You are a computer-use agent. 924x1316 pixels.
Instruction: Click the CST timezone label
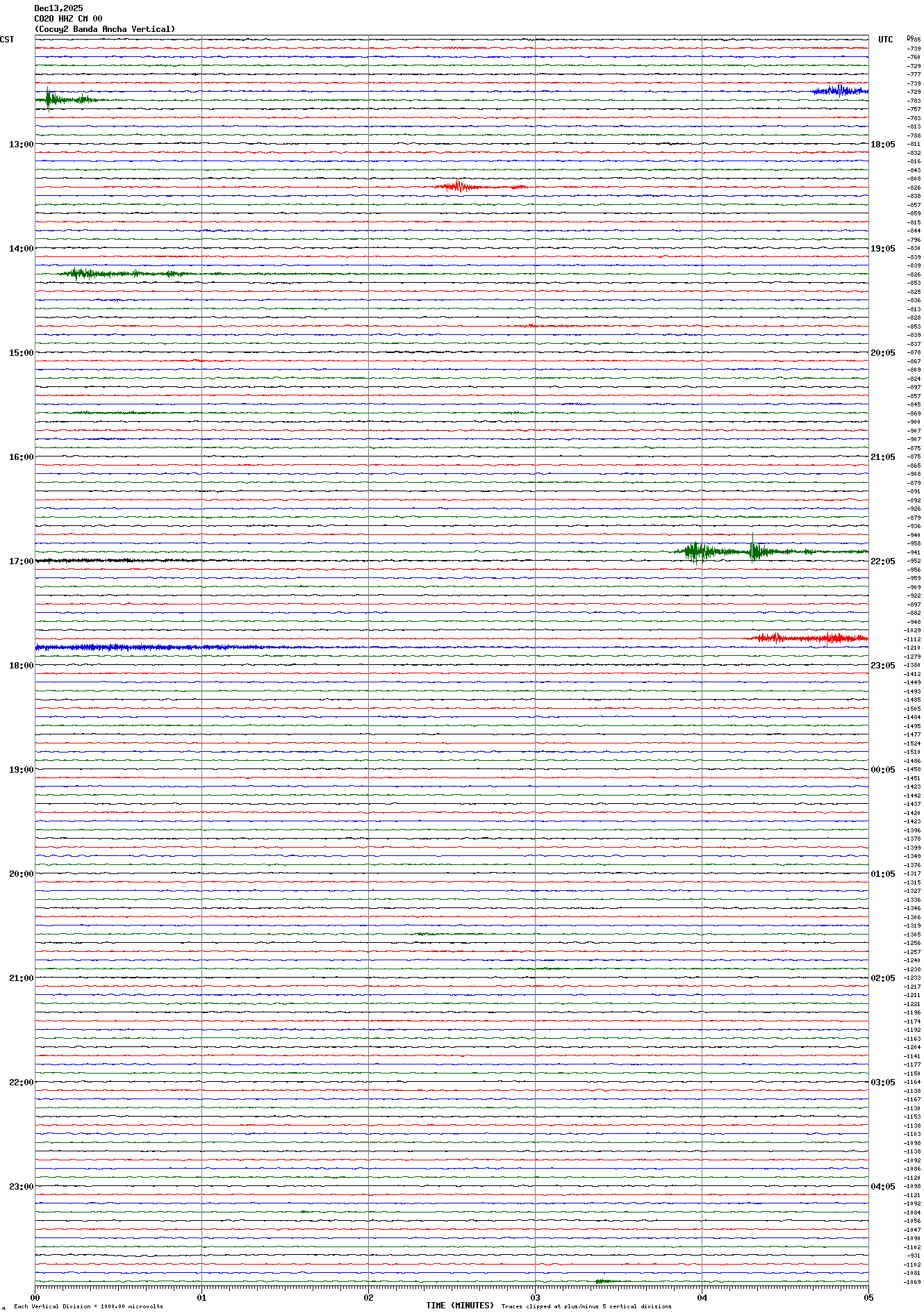[7, 40]
